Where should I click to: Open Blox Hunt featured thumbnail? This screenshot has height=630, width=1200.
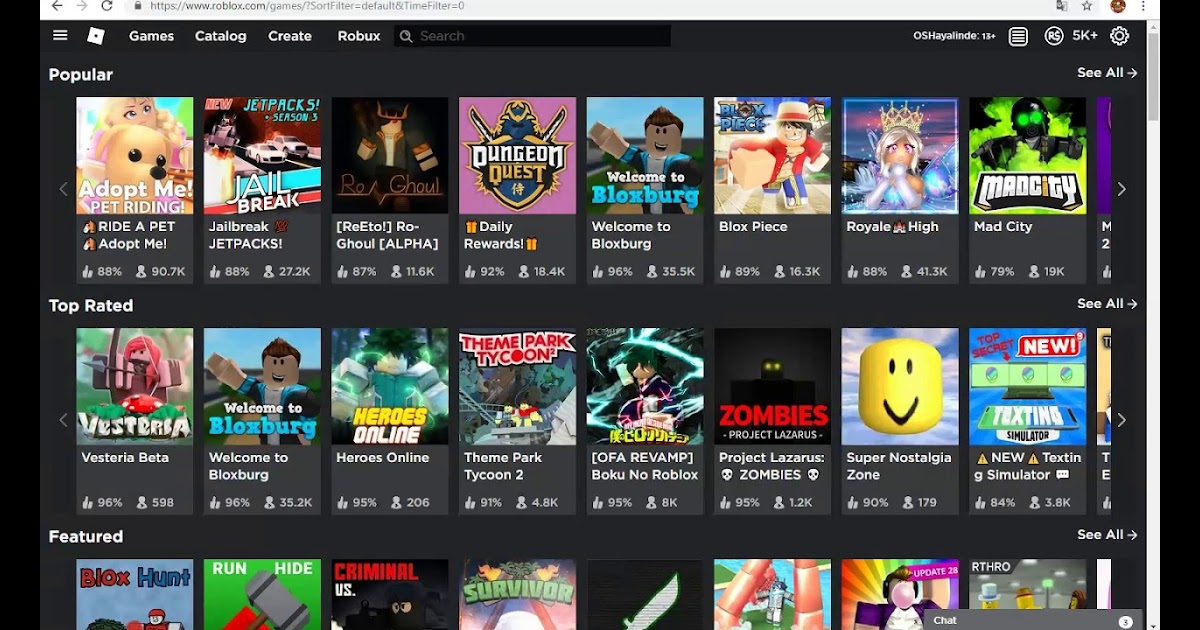tap(135, 594)
